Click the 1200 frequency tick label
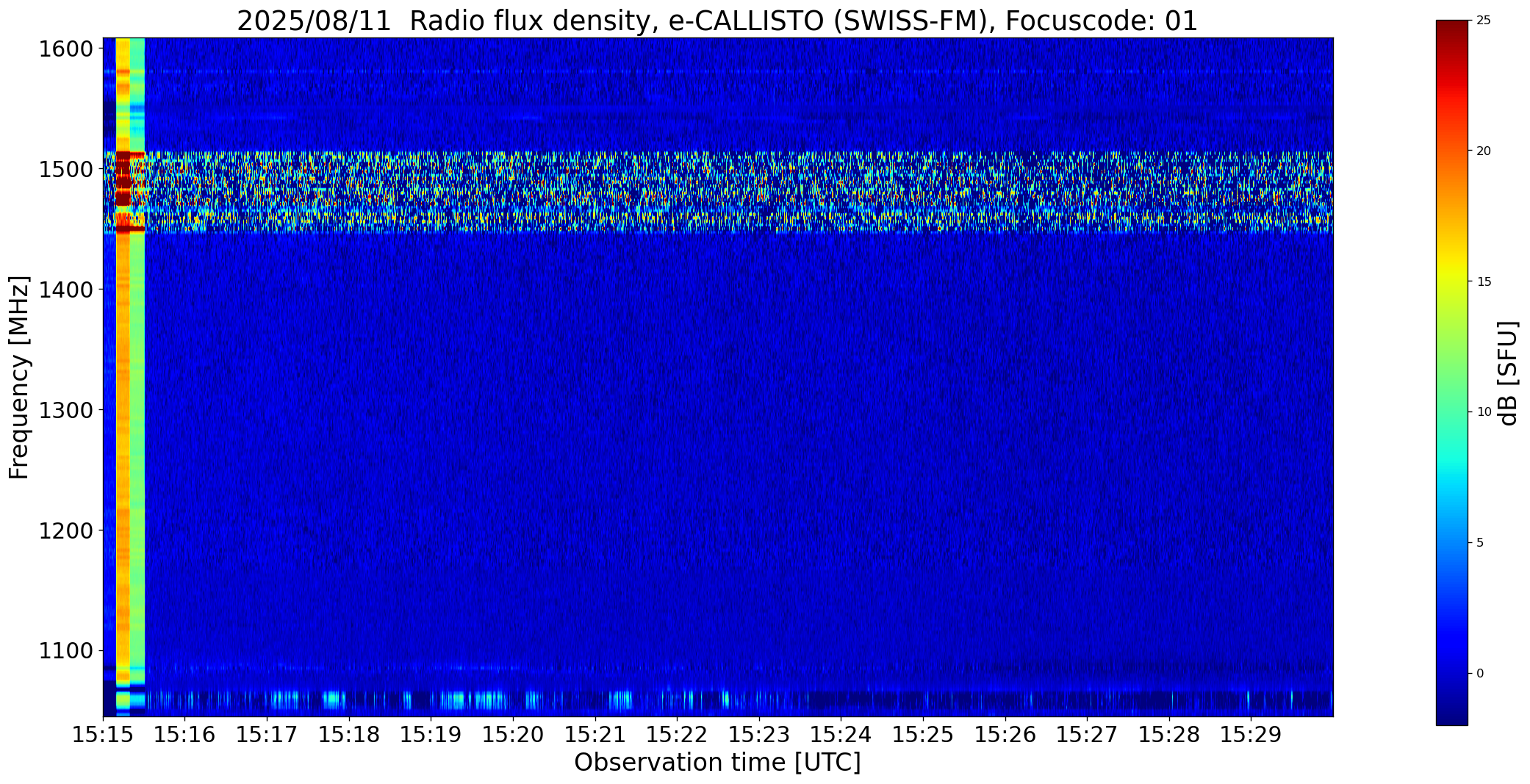1530x784 pixels. 66,531
